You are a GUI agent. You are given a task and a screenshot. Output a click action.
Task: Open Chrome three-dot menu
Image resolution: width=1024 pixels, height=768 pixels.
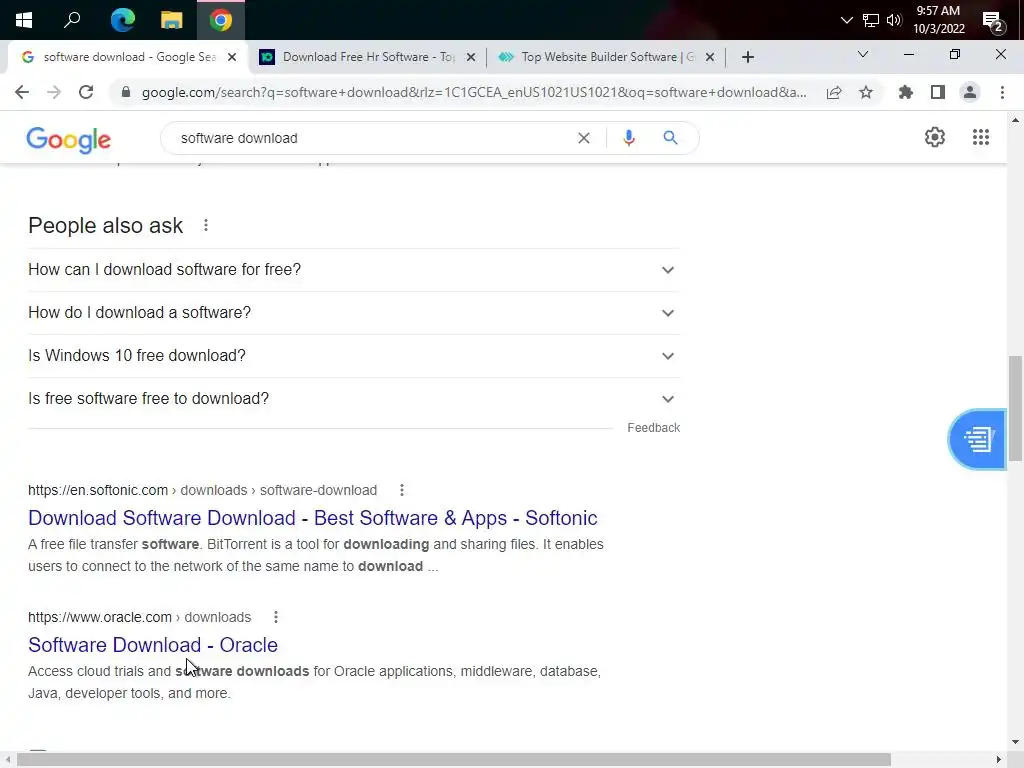pyautogui.click(x=1002, y=92)
